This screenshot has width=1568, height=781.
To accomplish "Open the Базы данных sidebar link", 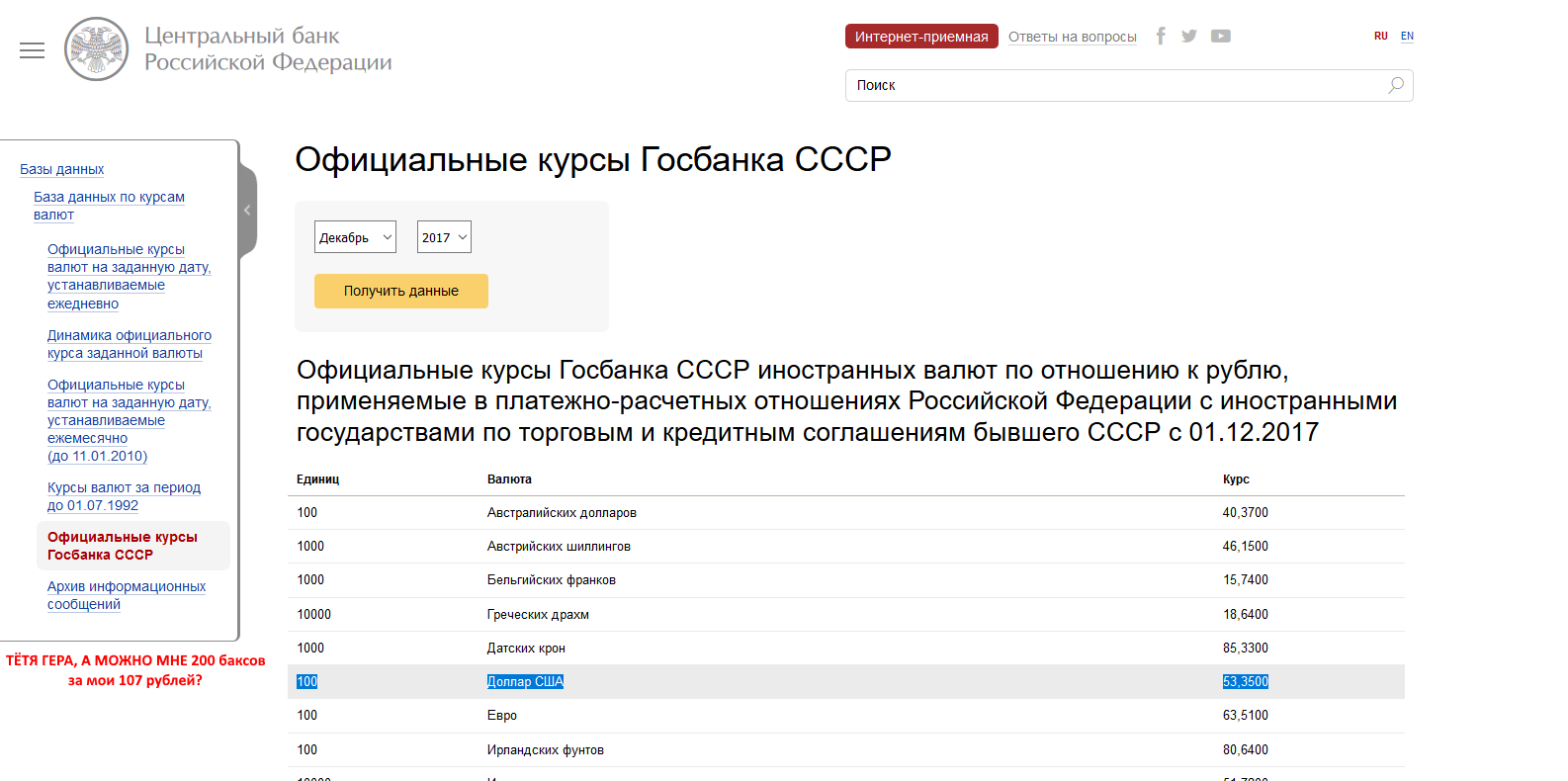I will click(61, 169).
